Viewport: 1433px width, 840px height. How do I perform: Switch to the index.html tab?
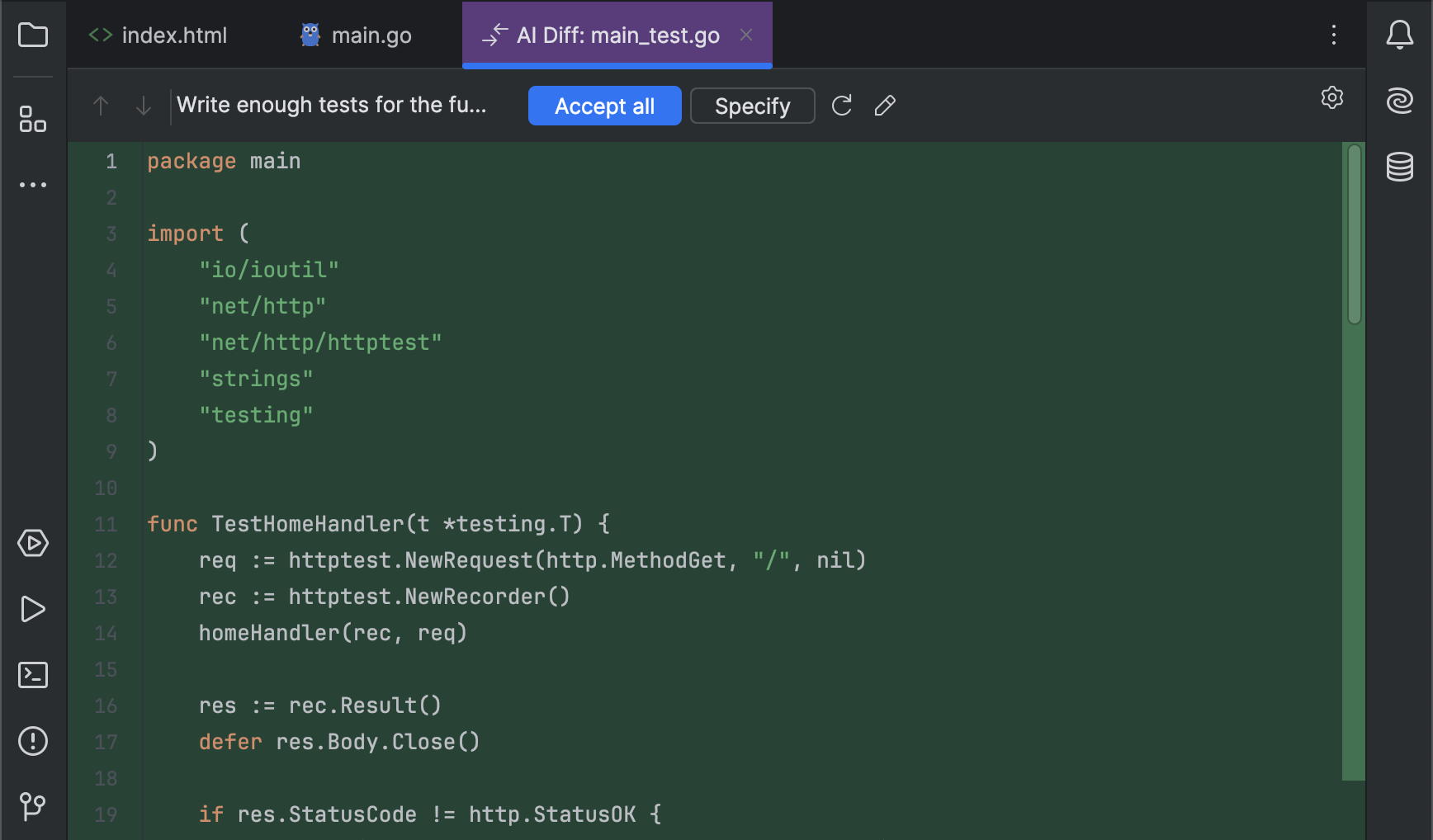tap(157, 35)
